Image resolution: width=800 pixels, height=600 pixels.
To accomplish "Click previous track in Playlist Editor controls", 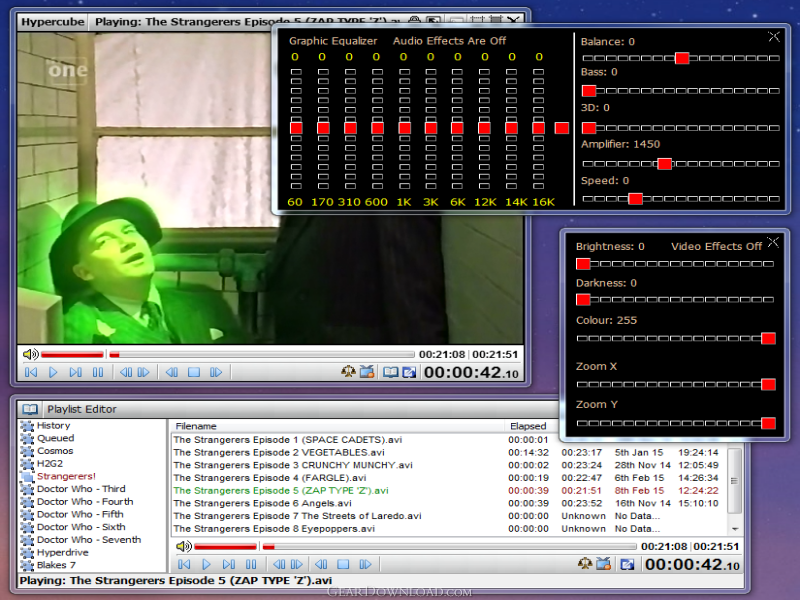I will 184,564.
